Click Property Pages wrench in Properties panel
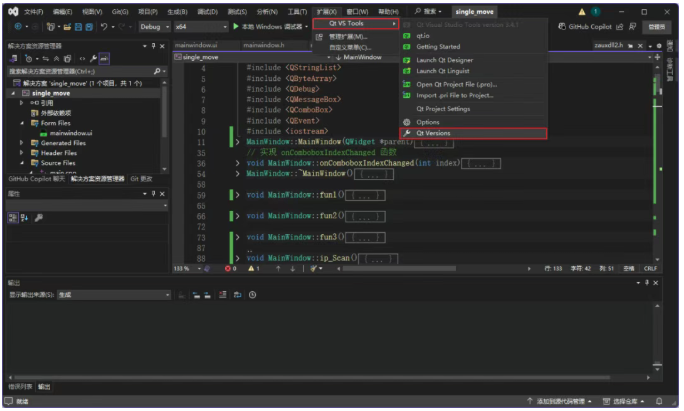Screen dimensions: 684x411 tap(39, 218)
